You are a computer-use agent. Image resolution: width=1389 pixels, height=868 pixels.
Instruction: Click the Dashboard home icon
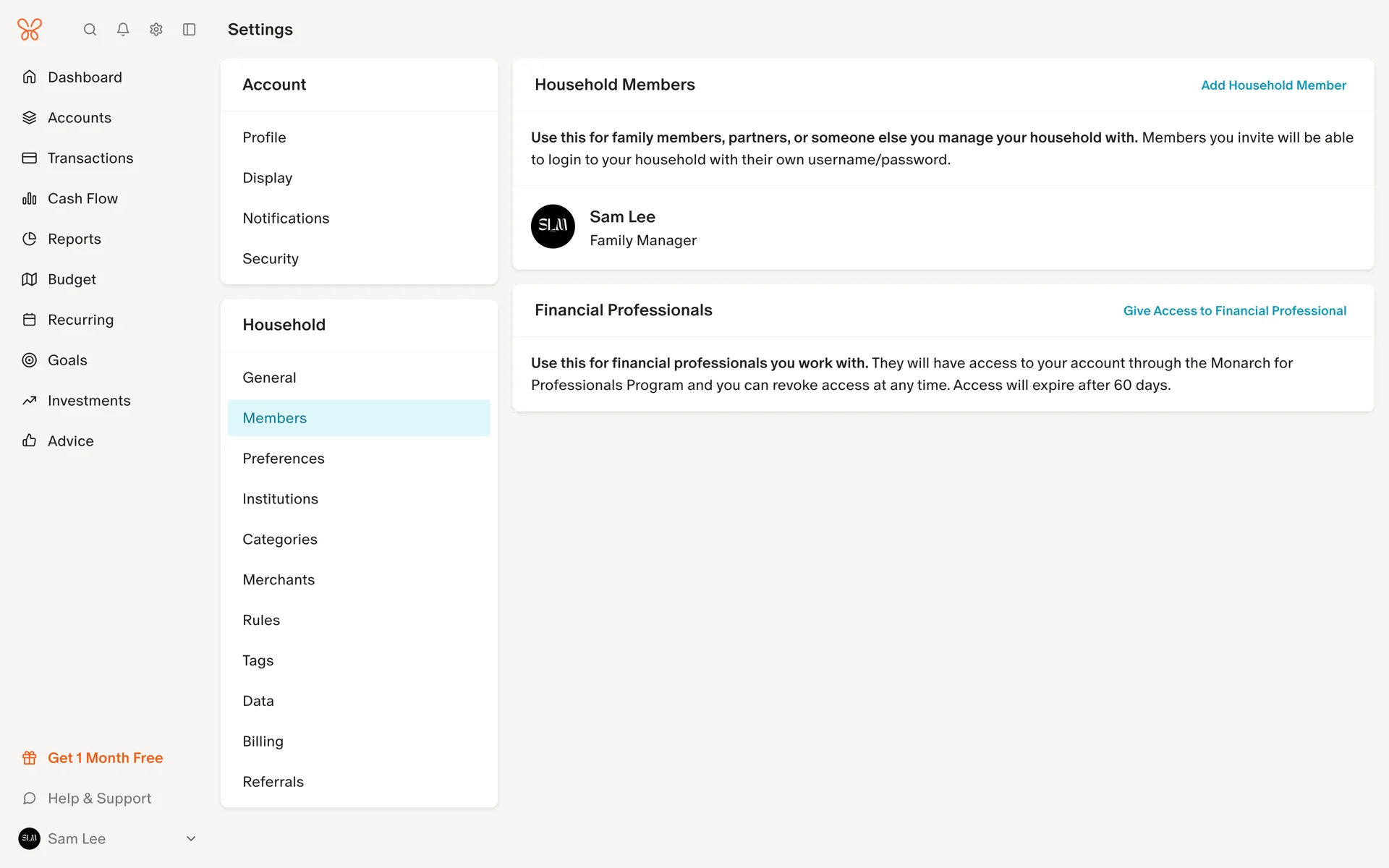(30, 77)
